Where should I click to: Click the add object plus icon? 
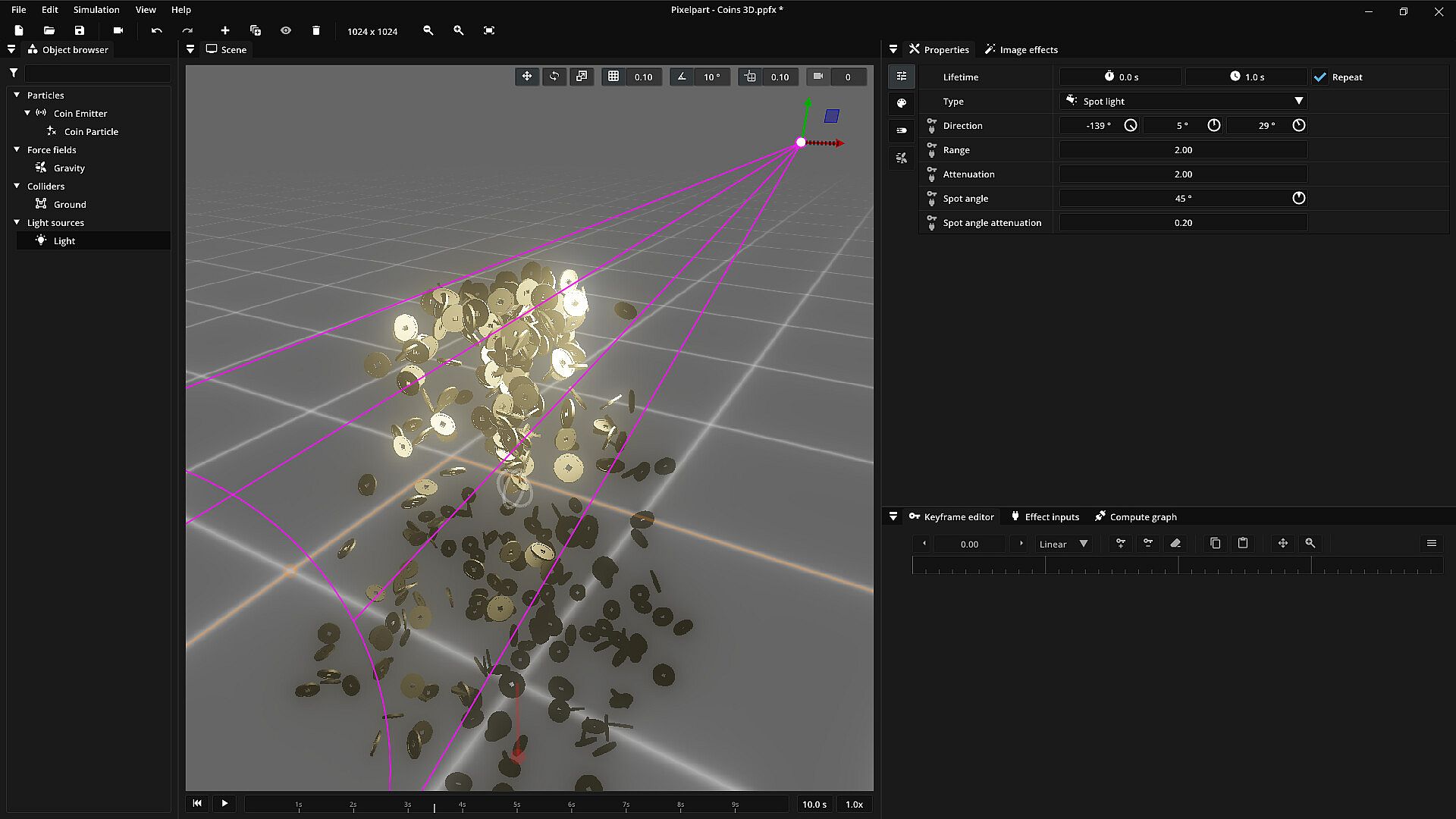coord(224,30)
